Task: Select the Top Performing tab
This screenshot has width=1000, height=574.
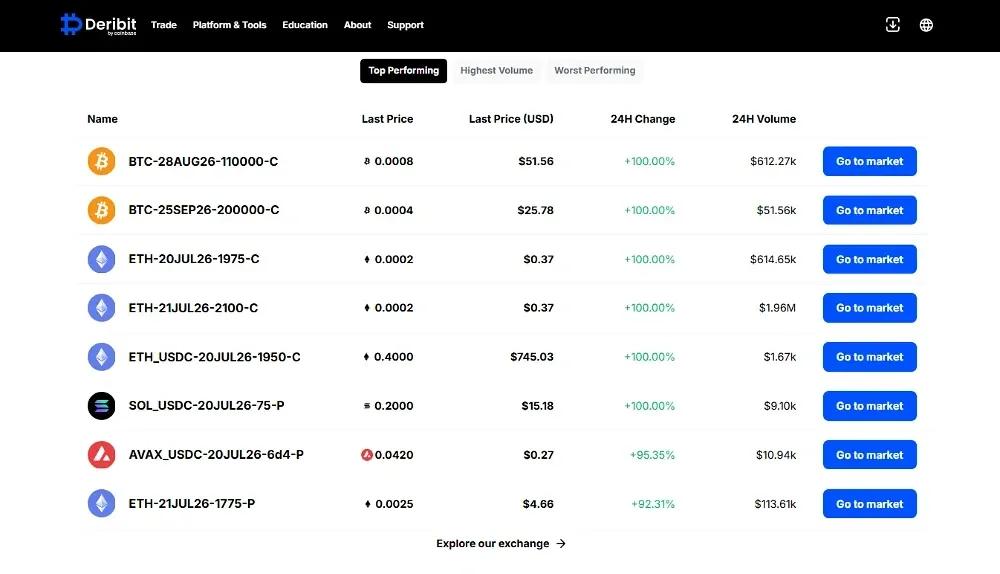Action: (x=403, y=71)
